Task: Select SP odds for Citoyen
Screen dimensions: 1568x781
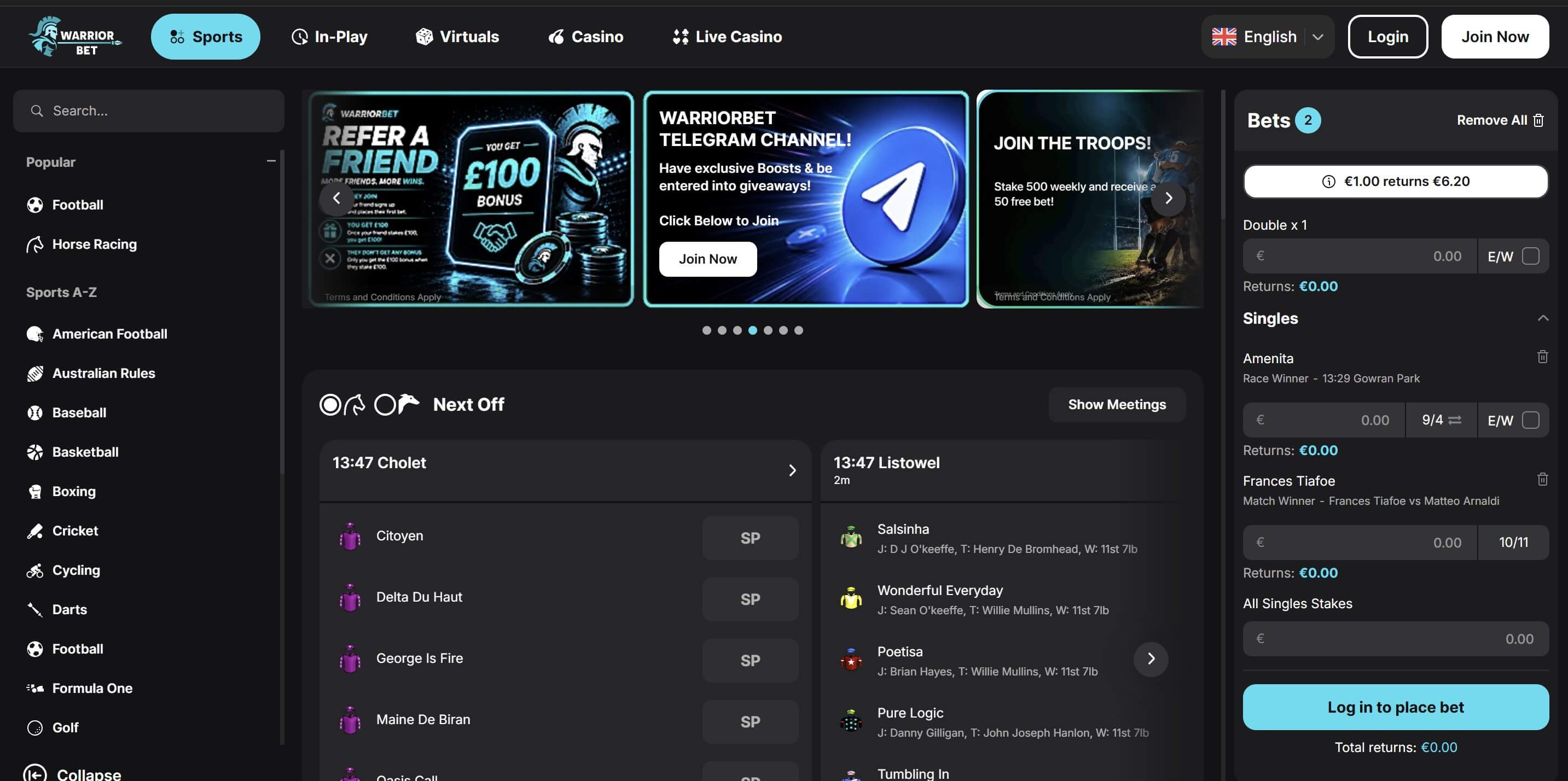Action: pyautogui.click(x=750, y=538)
